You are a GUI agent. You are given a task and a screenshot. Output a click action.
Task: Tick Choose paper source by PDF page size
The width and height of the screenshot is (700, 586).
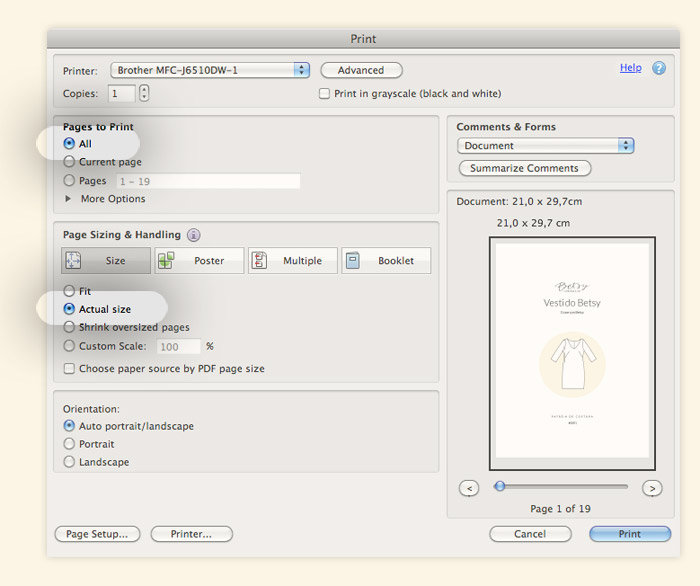coord(69,369)
